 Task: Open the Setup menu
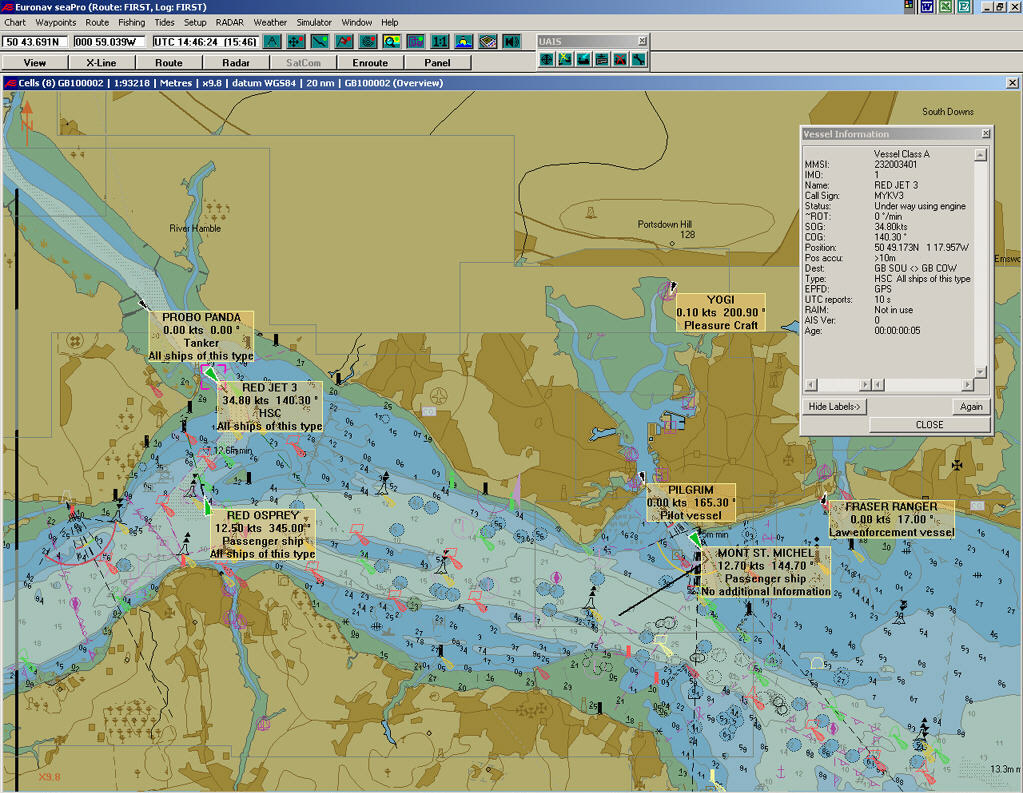(x=195, y=22)
